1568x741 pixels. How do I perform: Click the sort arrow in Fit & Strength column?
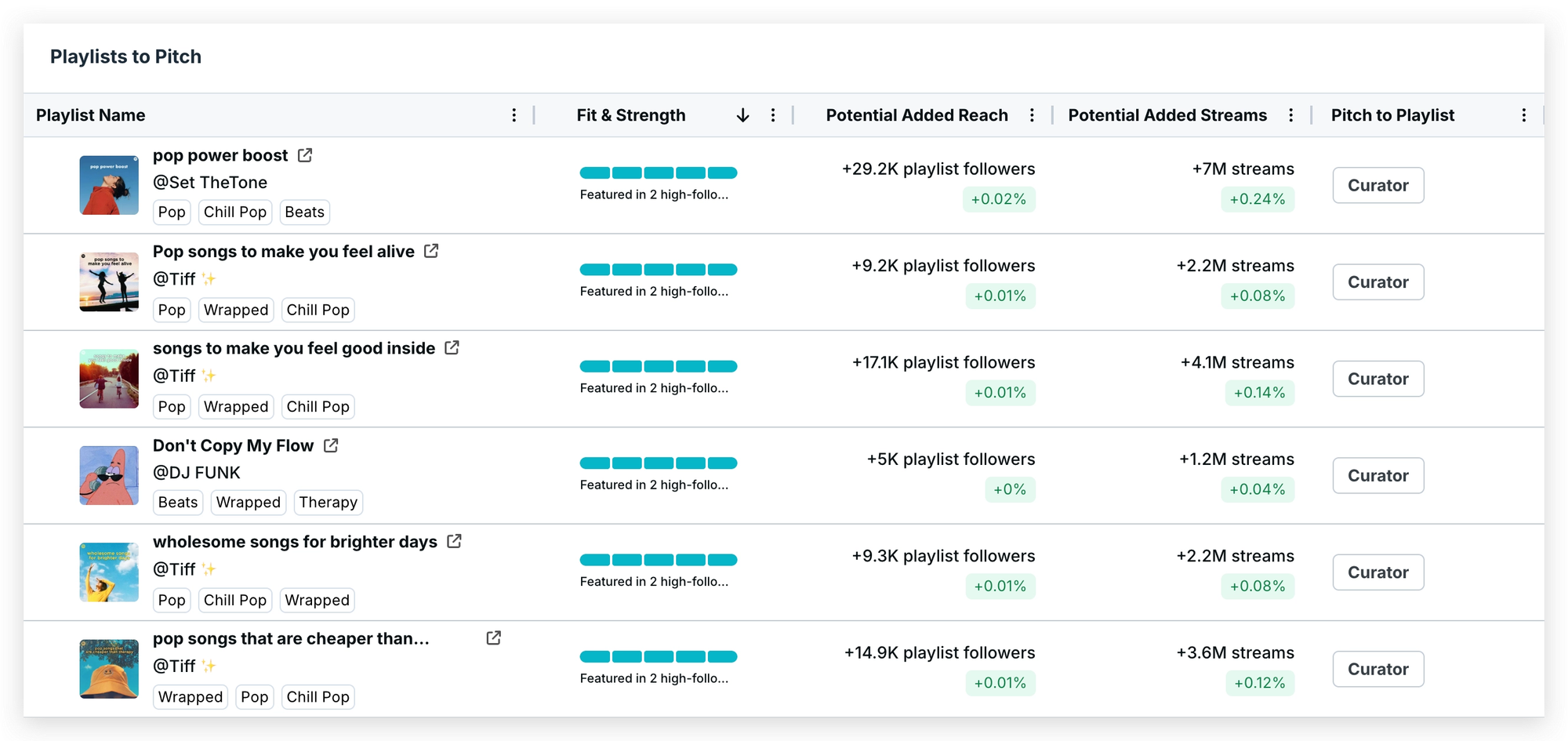point(742,115)
